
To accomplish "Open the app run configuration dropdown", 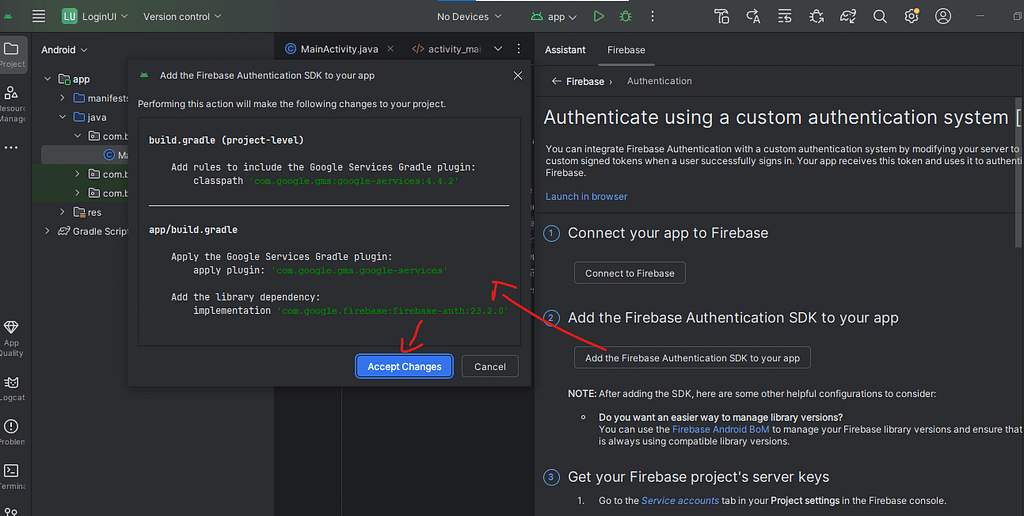I will point(554,16).
